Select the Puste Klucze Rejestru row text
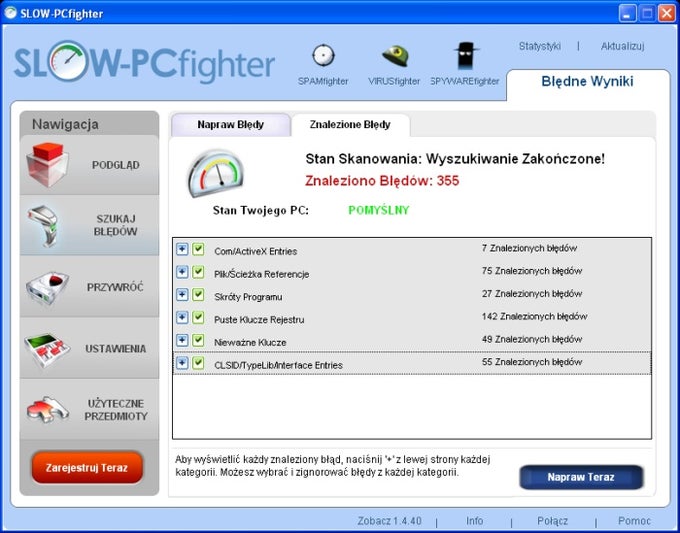Screen dimensions: 680x533 (x=259, y=320)
